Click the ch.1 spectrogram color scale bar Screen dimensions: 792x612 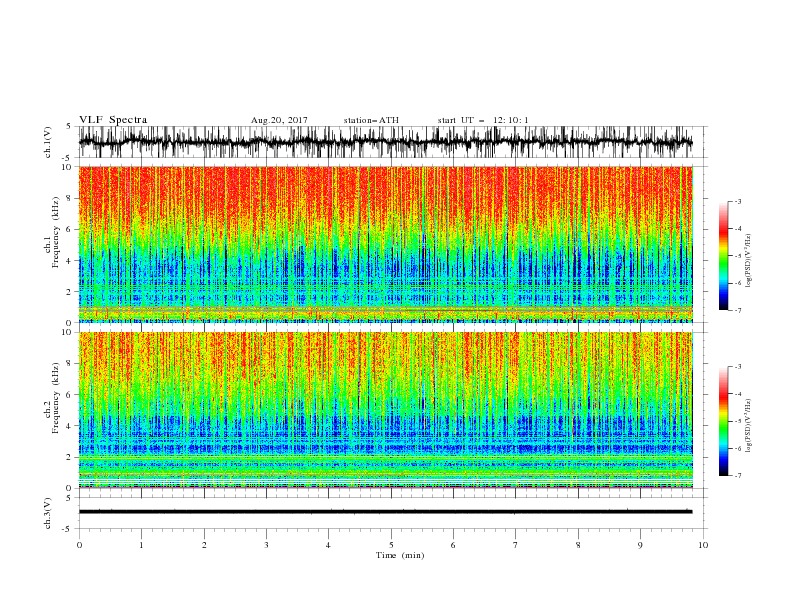point(723,256)
